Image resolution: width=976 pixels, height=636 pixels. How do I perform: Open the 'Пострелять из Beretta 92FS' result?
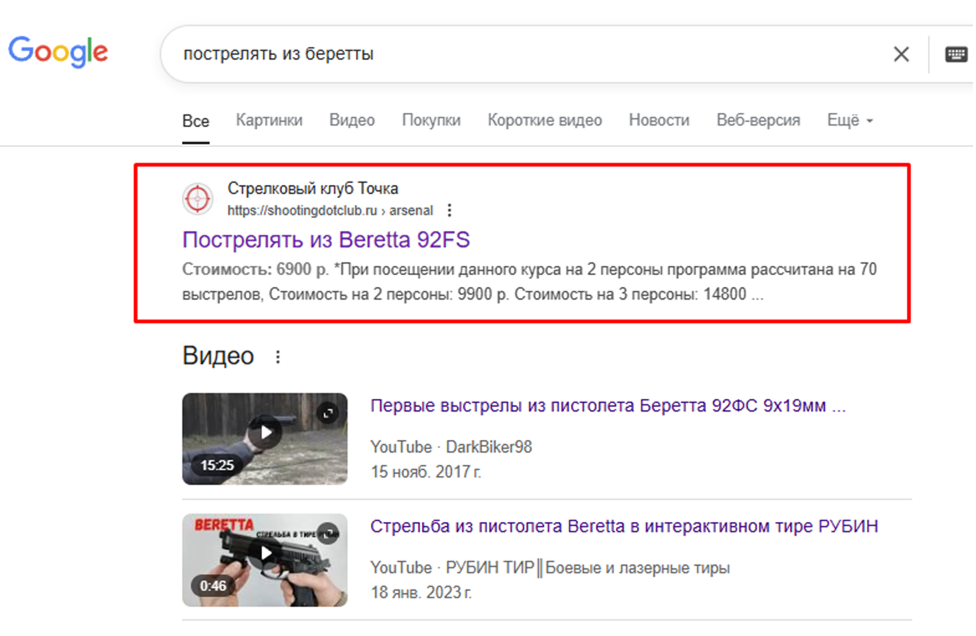click(x=326, y=240)
